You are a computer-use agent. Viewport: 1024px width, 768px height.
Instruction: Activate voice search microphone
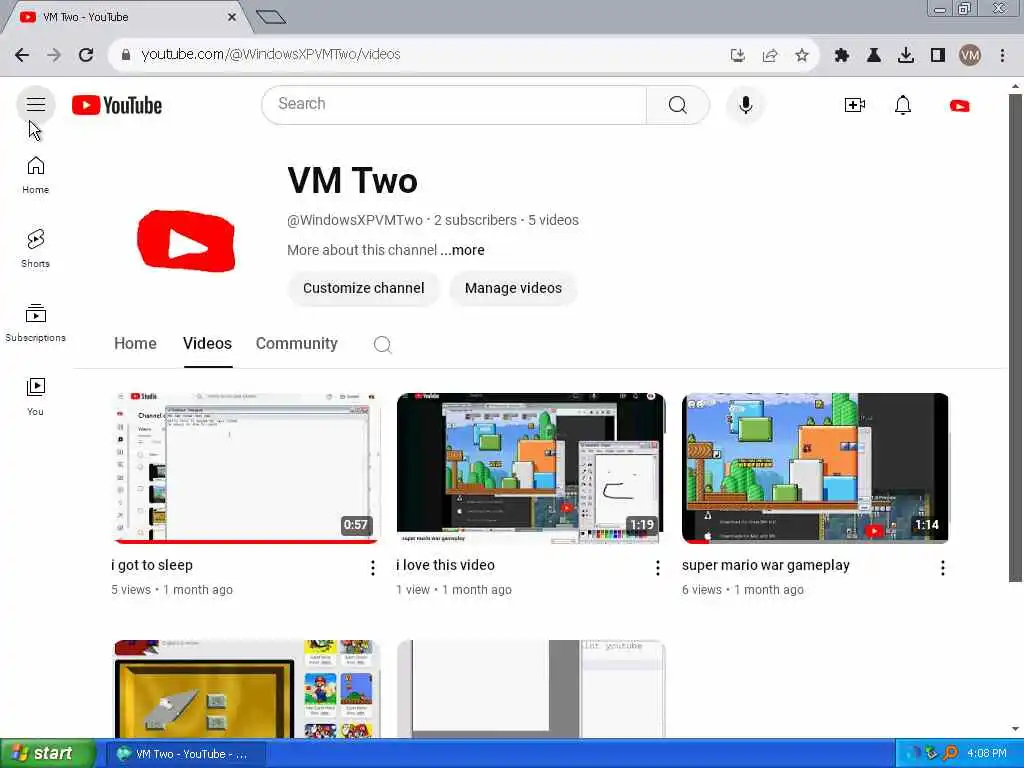745,104
